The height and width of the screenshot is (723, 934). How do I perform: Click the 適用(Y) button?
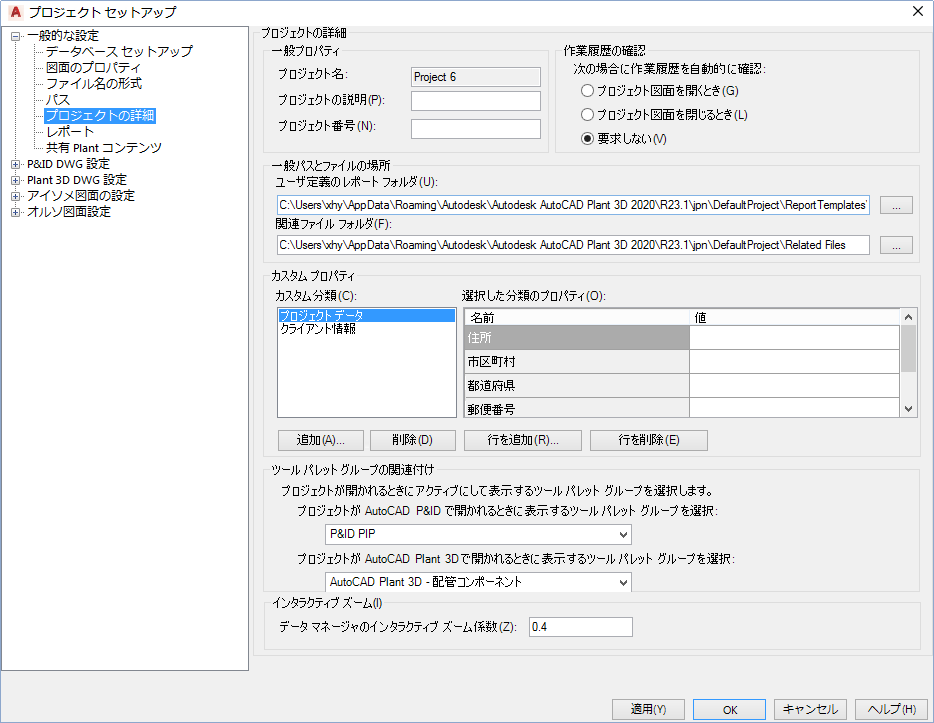(x=648, y=709)
